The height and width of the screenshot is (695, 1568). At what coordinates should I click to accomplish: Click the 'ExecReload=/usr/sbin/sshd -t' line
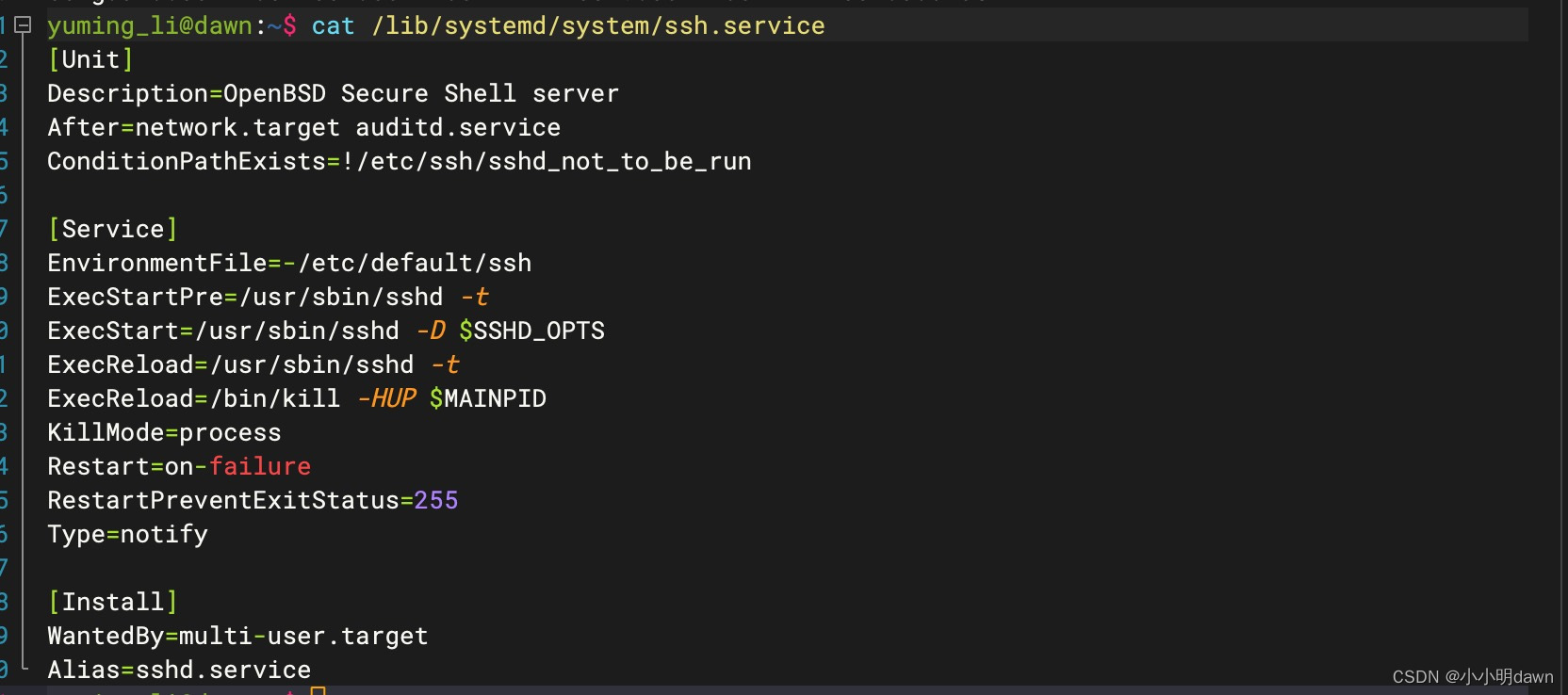[x=253, y=364]
